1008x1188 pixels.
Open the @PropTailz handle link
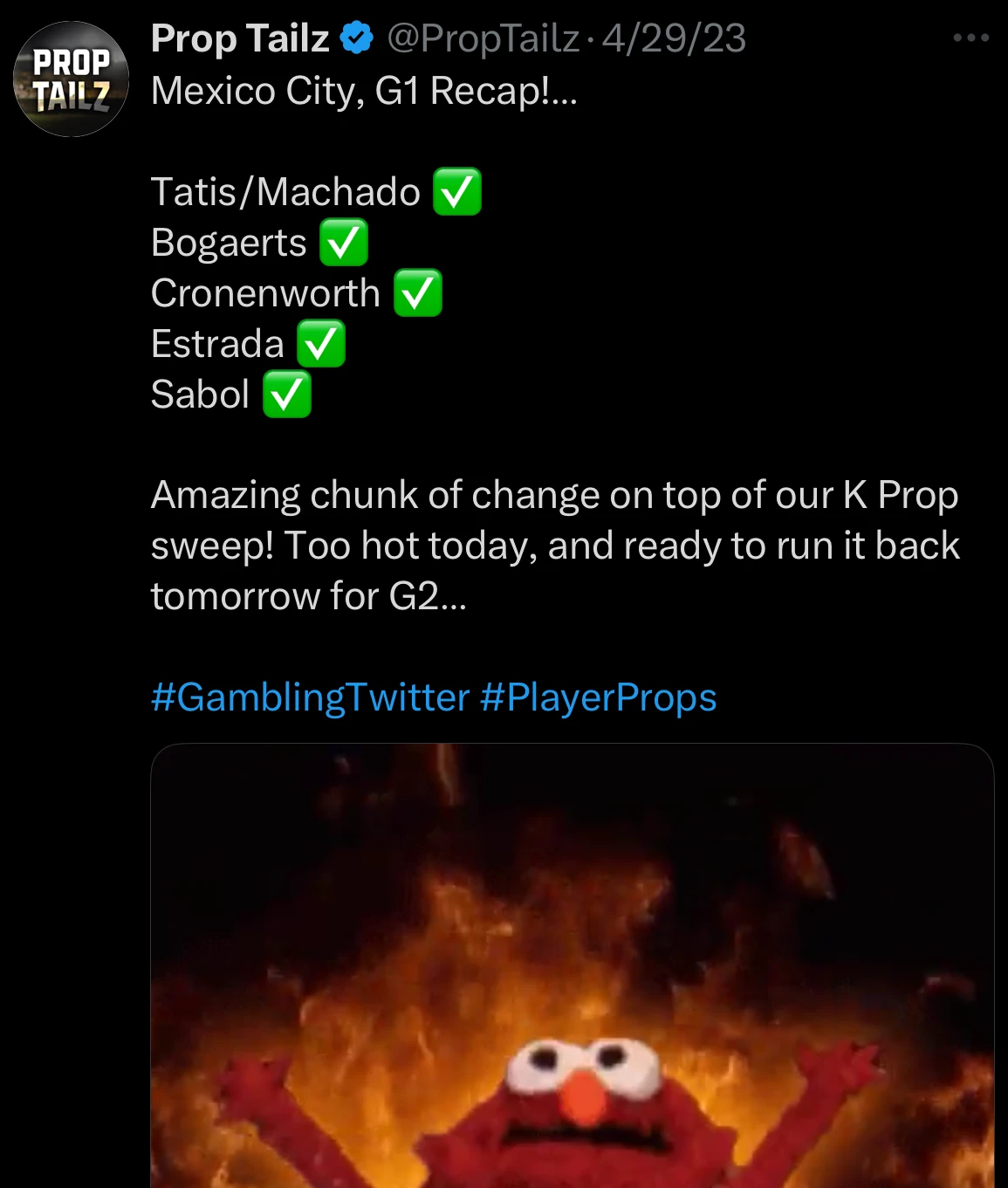tap(483, 38)
